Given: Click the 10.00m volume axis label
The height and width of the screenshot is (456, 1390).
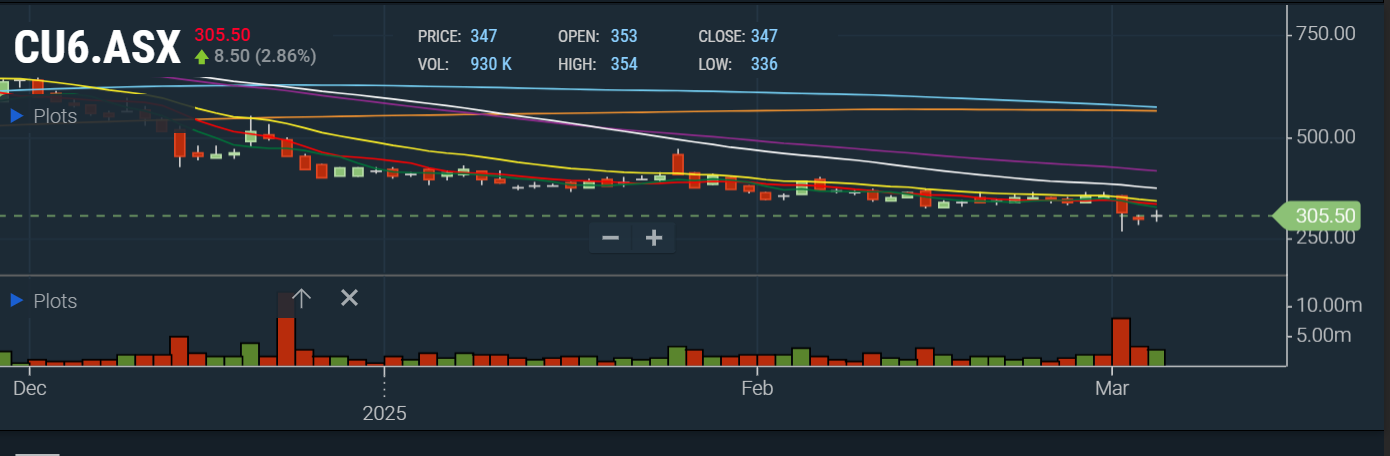Looking at the screenshot, I should click(1330, 304).
